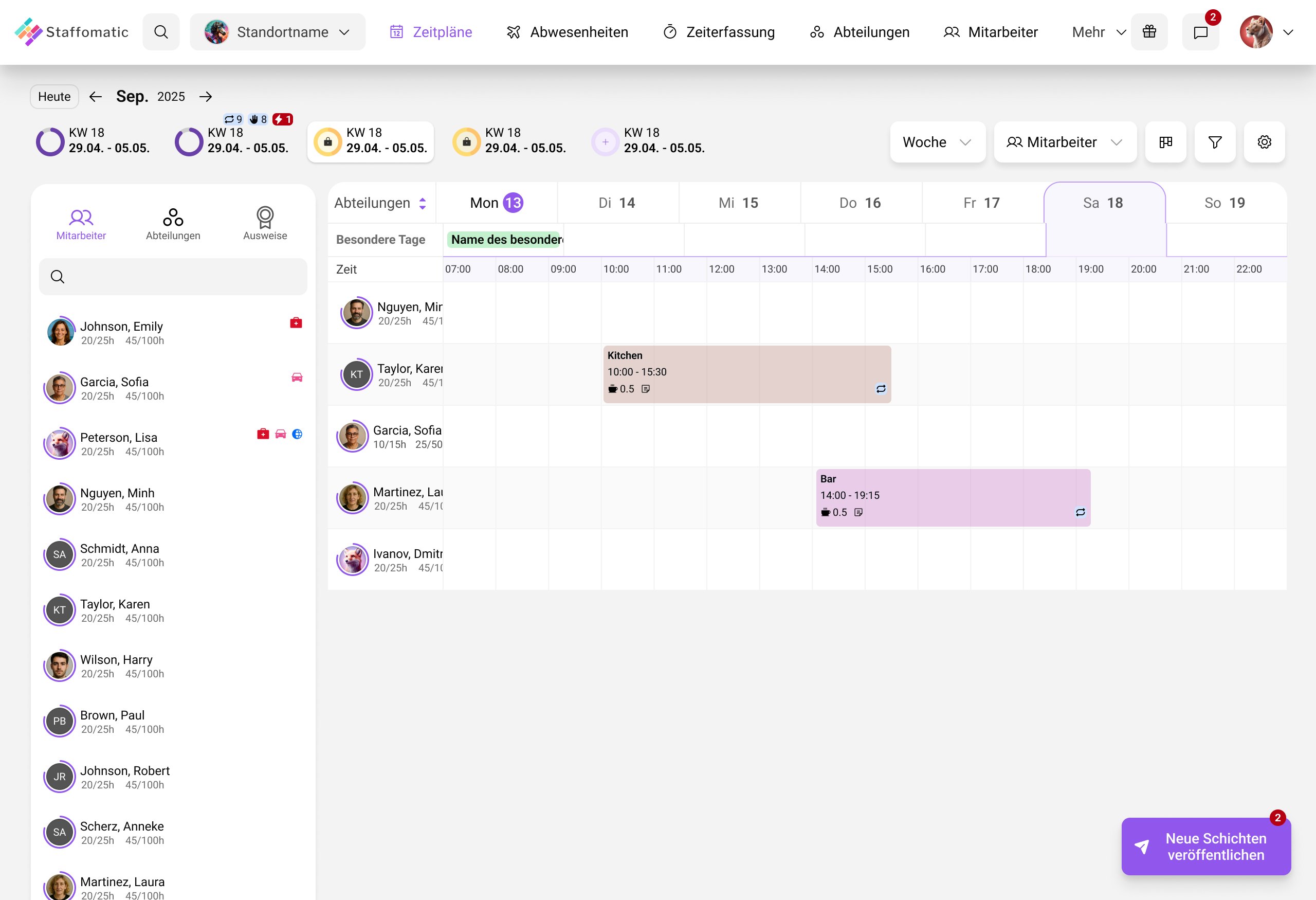Jump to today with the Heute button

point(54,96)
